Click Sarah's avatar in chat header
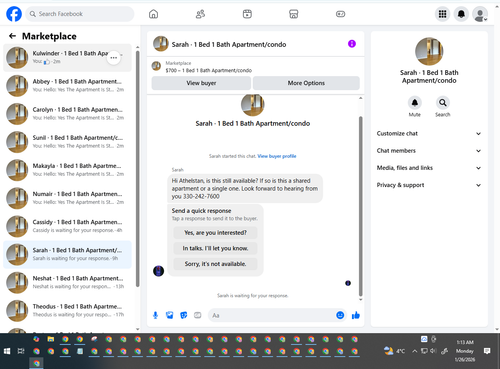Viewport: 500px width, 369px height. click(161, 44)
